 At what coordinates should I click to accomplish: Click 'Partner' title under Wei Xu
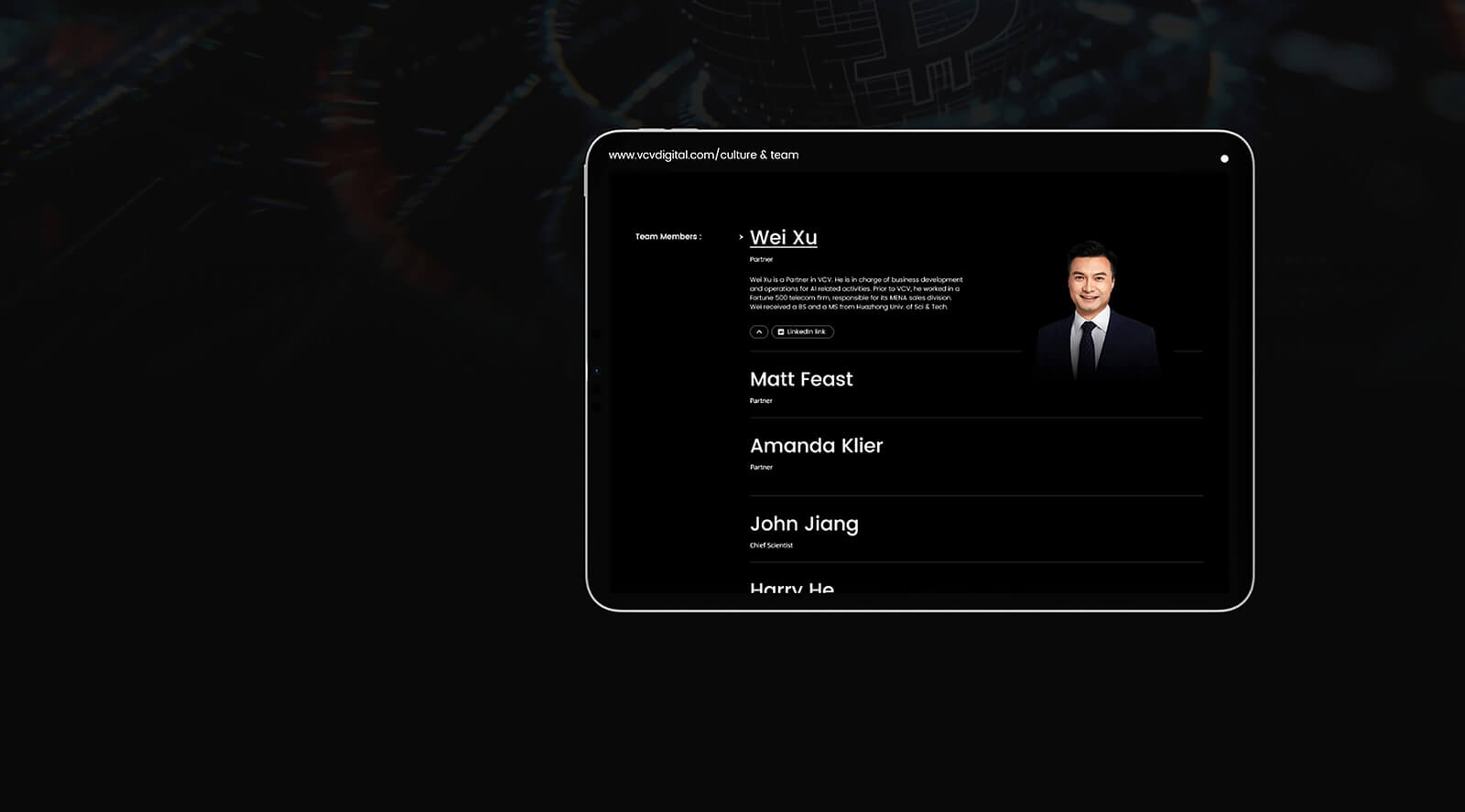click(761, 259)
